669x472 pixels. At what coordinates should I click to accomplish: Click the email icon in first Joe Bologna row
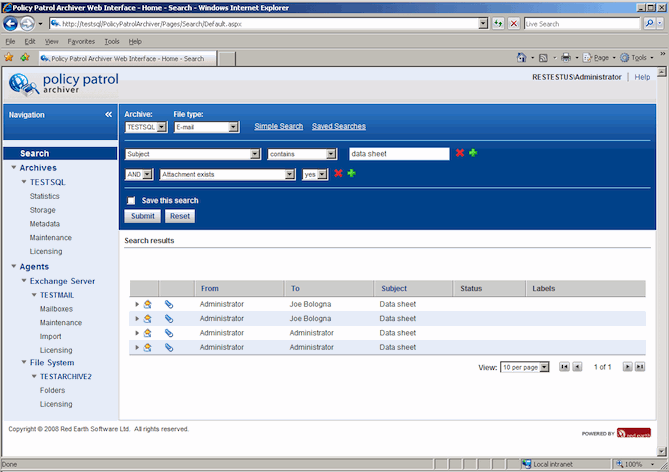click(x=148, y=304)
